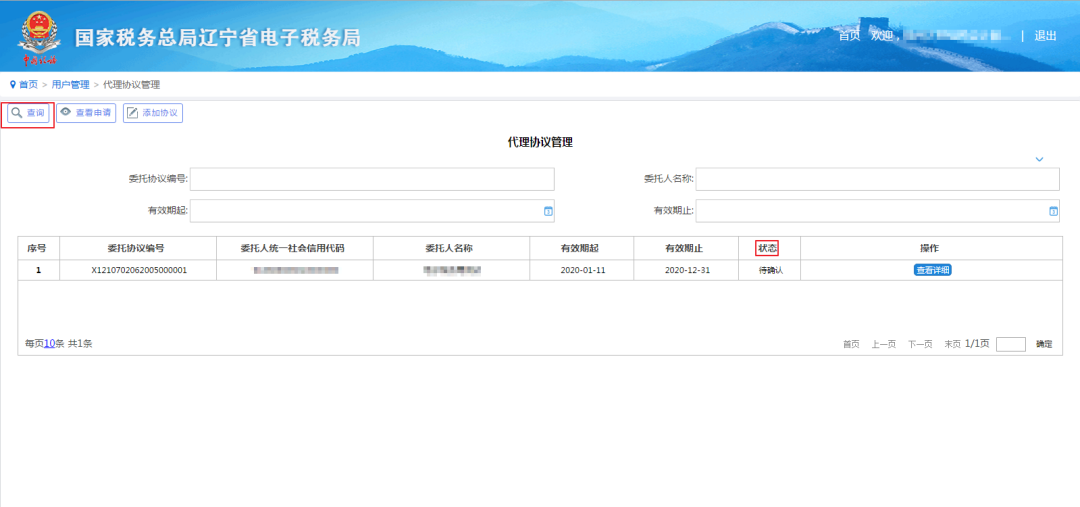Collapse the search panel with the chevron
Screen dimensions: 1080x507
[1039, 159]
